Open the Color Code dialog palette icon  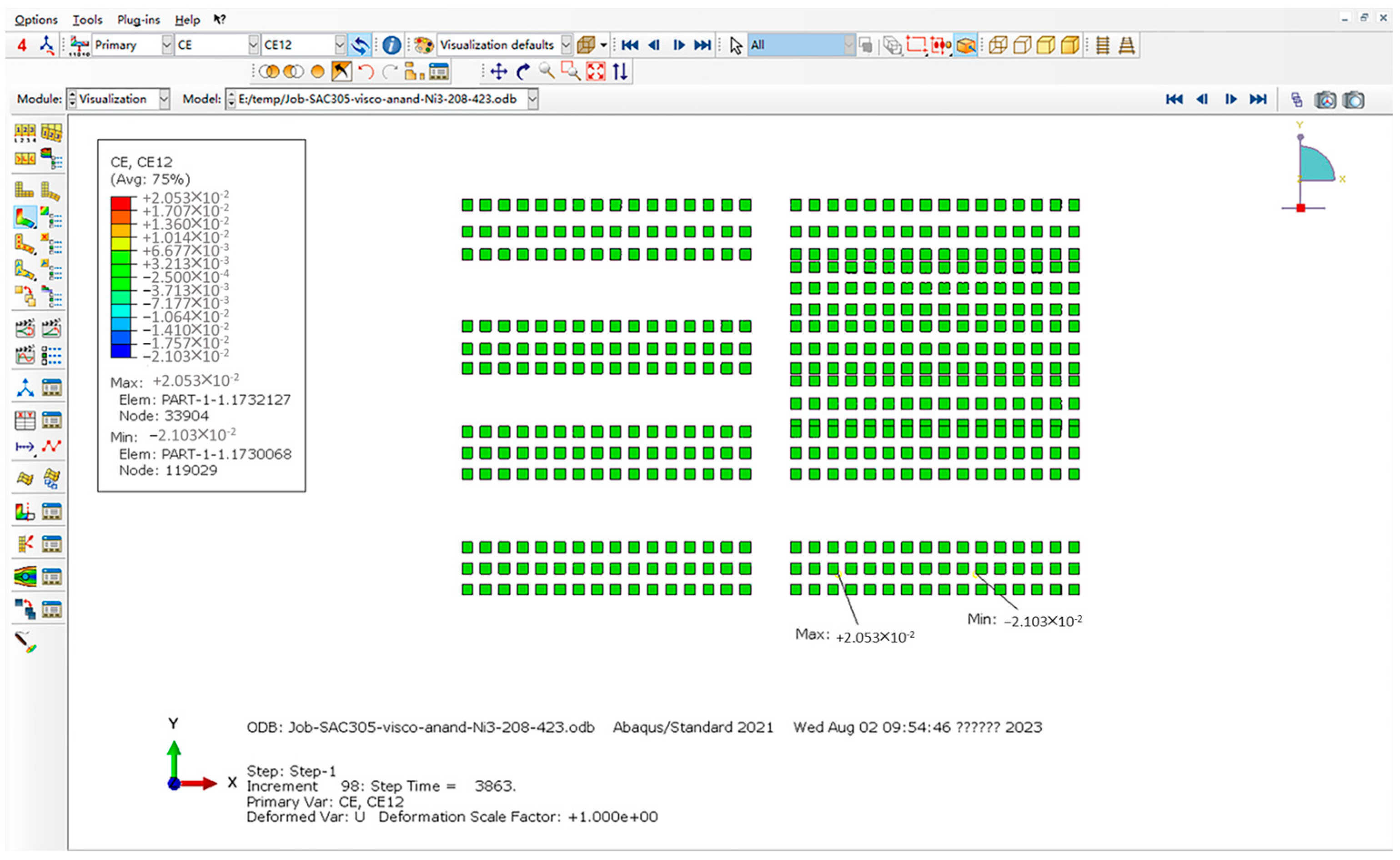pyautogui.click(x=423, y=45)
